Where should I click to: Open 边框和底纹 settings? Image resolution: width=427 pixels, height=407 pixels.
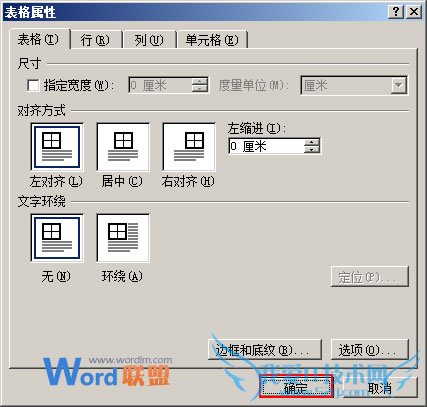point(265,350)
